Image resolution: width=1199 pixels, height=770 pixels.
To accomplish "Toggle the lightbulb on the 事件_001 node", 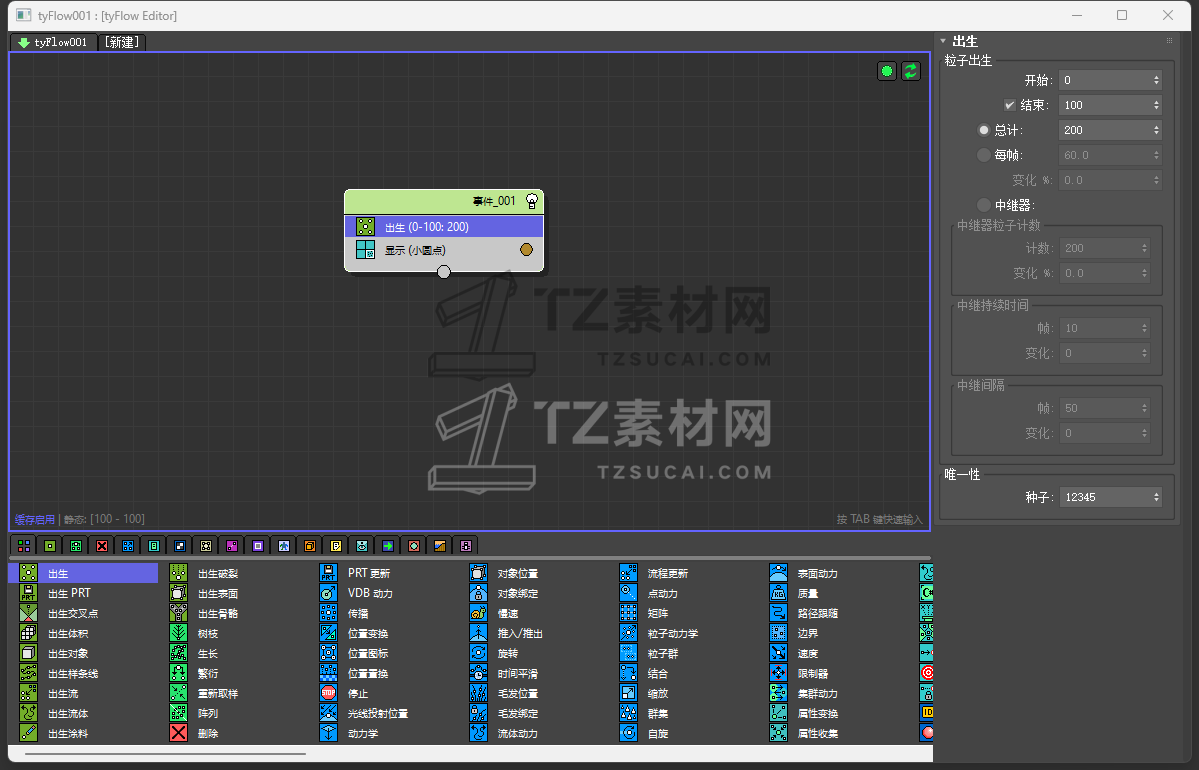I will click(x=532, y=201).
